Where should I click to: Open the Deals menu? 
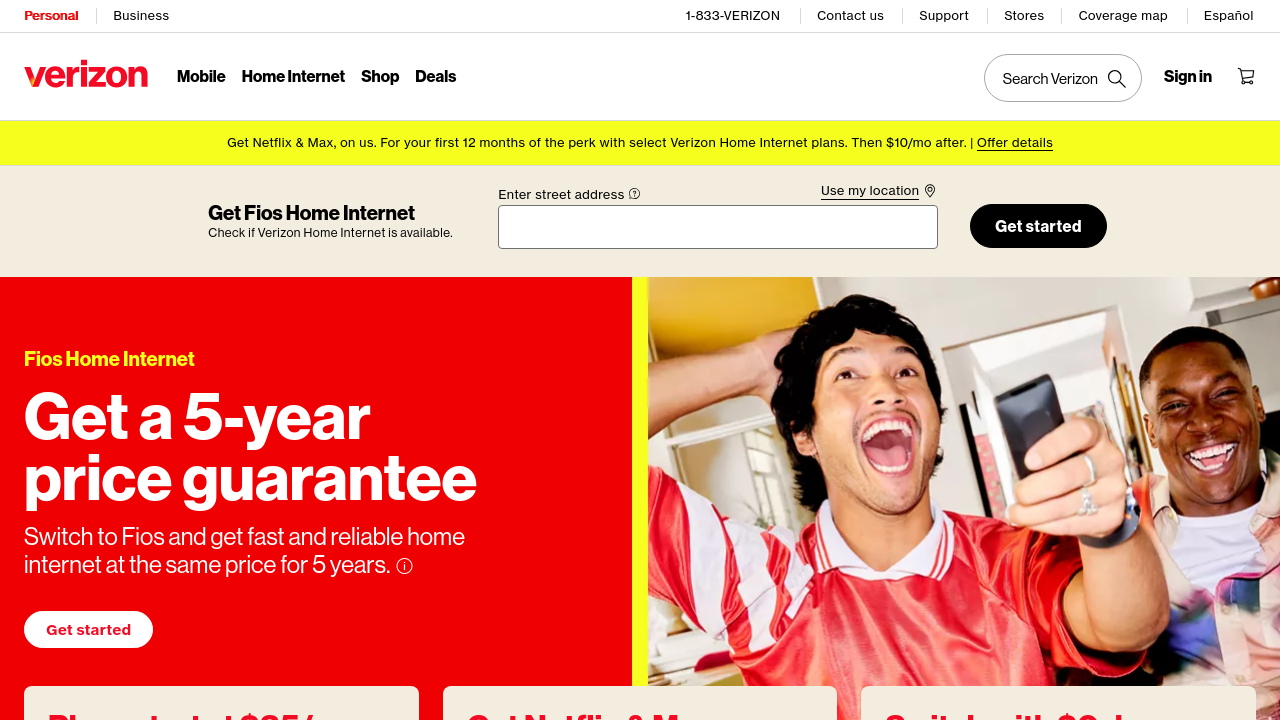pyautogui.click(x=436, y=76)
